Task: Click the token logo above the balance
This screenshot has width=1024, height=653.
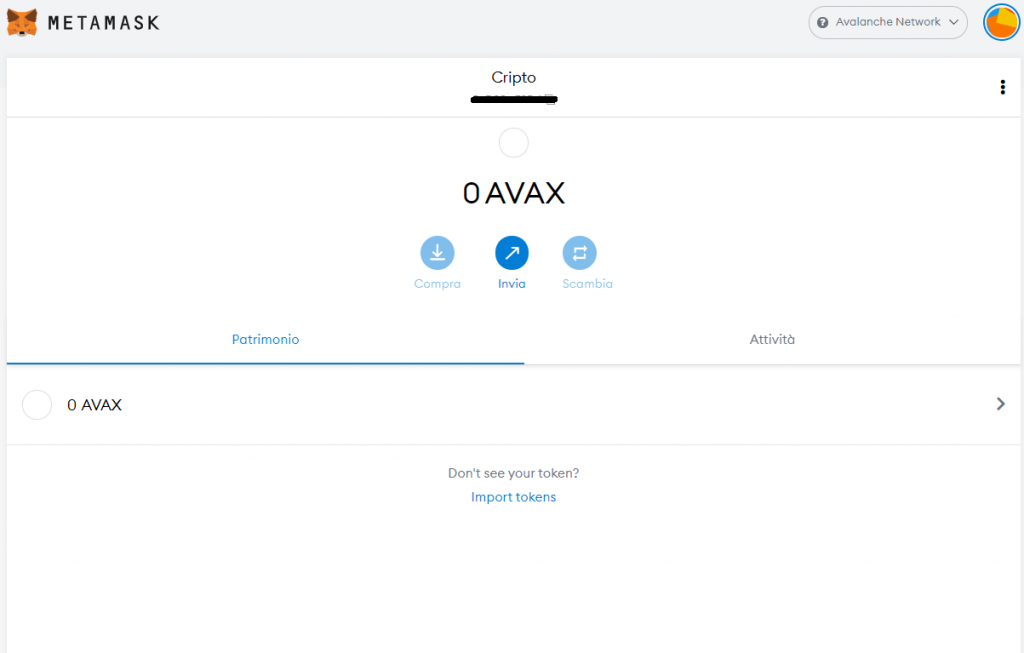Action: [x=513, y=142]
